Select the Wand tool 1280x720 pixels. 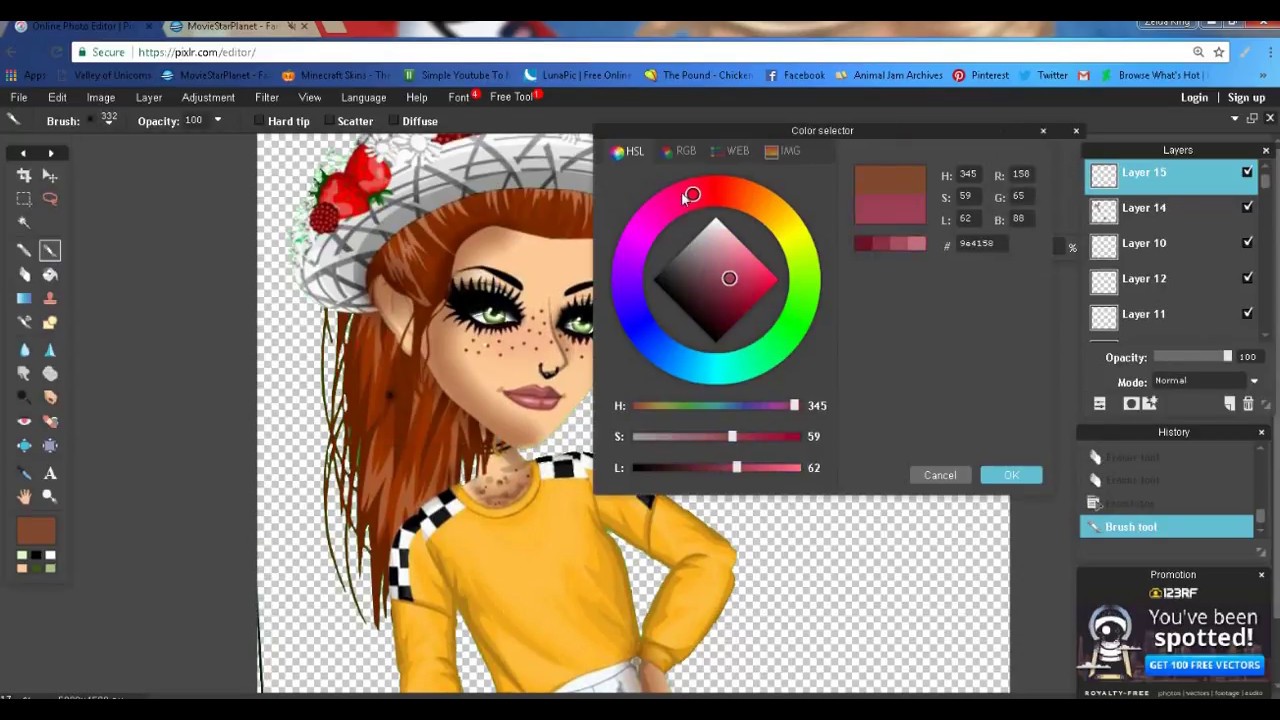(24, 223)
